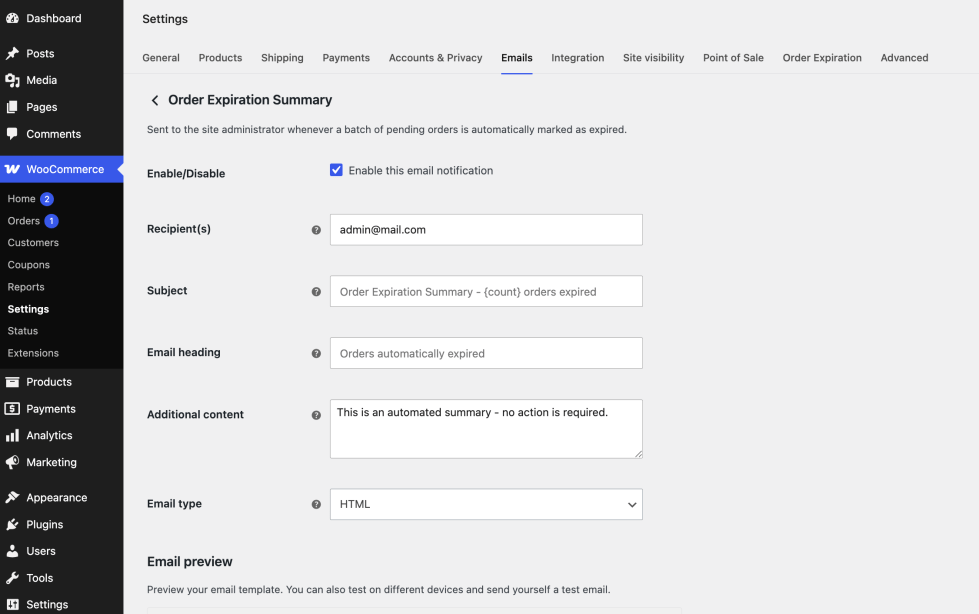Screen dimensions: 979x614
Task: Click the Analytics bar chart icon
Action: click(12, 435)
